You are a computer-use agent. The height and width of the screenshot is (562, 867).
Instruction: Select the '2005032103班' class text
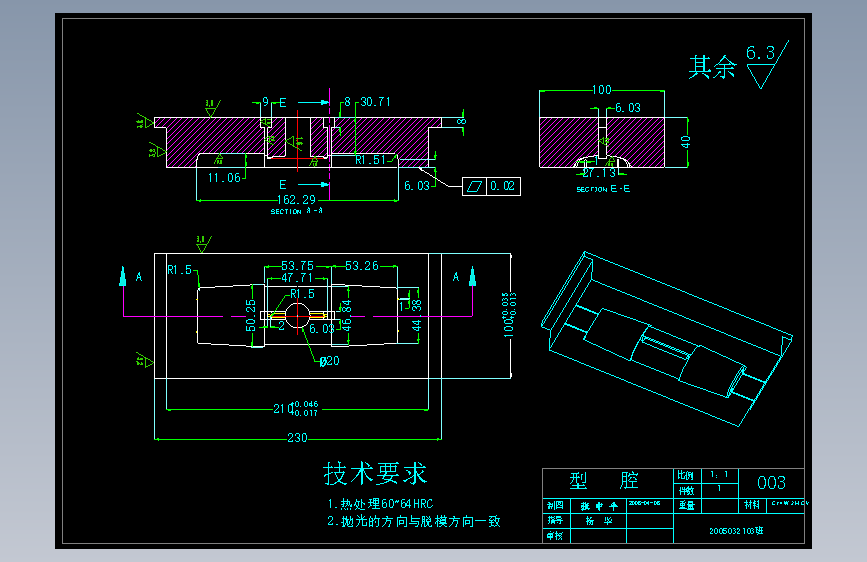736,531
